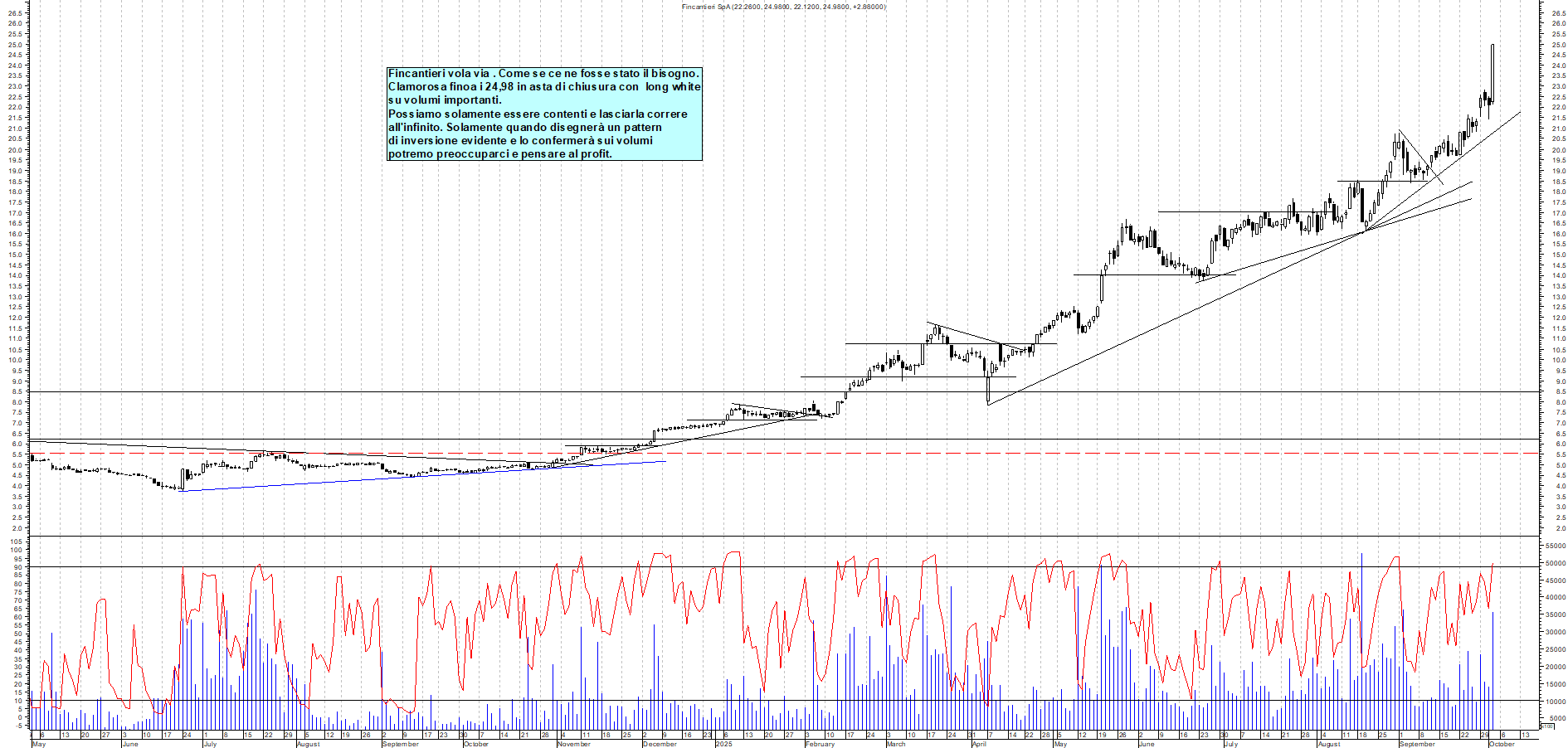Image resolution: width=1568 pixels, height=748 pixels.
Task: Click the first May label at far left
Action: click(38, 744)
